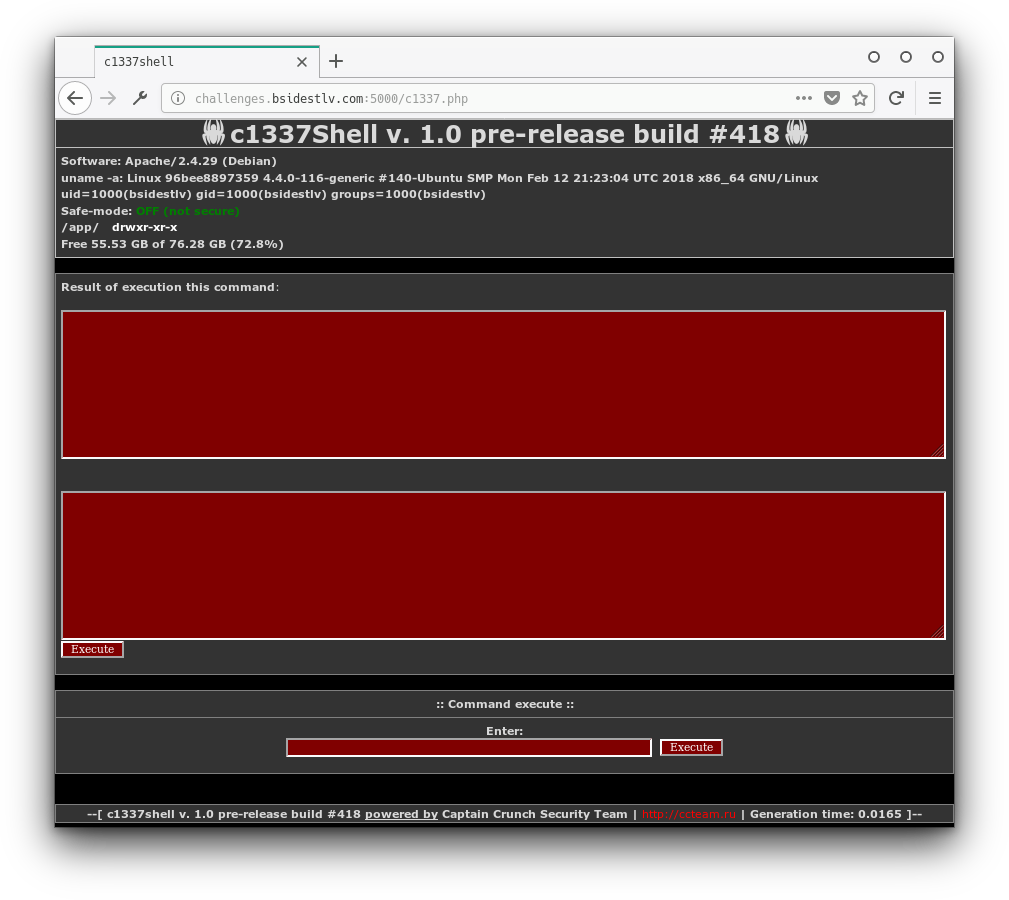Image resolution: width=1009 pixels, height=900 pixels.
Task: Click the URL address bar
Action: pyautogui.click(x=480, y=98)
